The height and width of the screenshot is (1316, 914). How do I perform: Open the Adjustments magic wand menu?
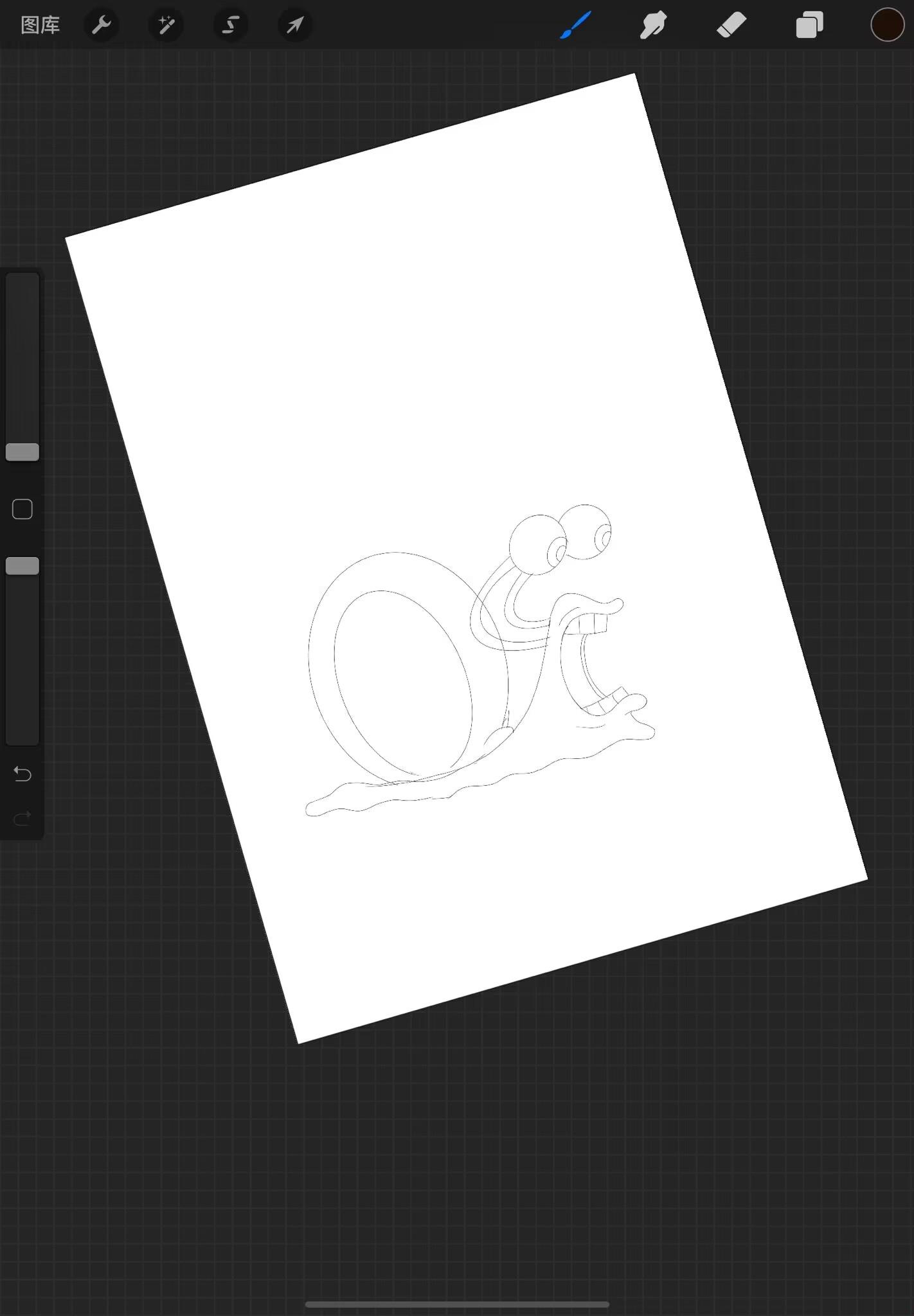coord(166,25)
